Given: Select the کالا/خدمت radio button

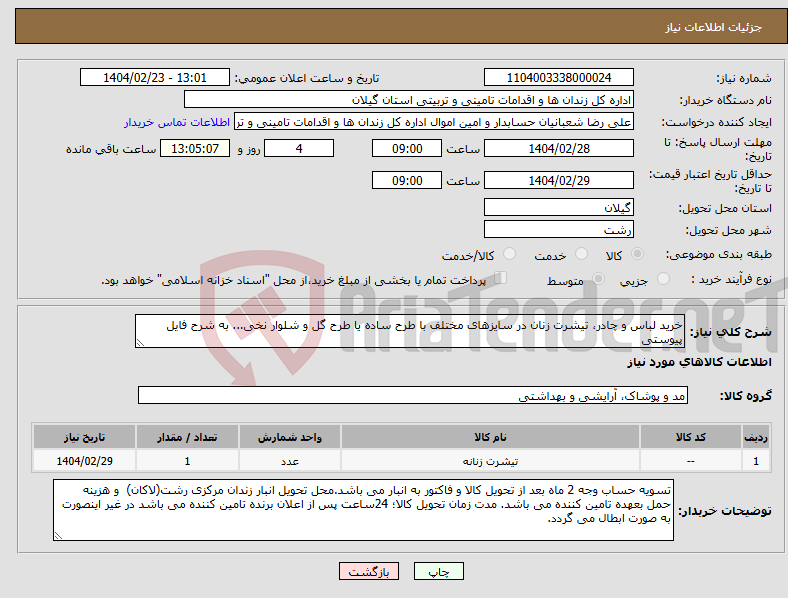Looking at the screenshot, I should tap(510, 254).
